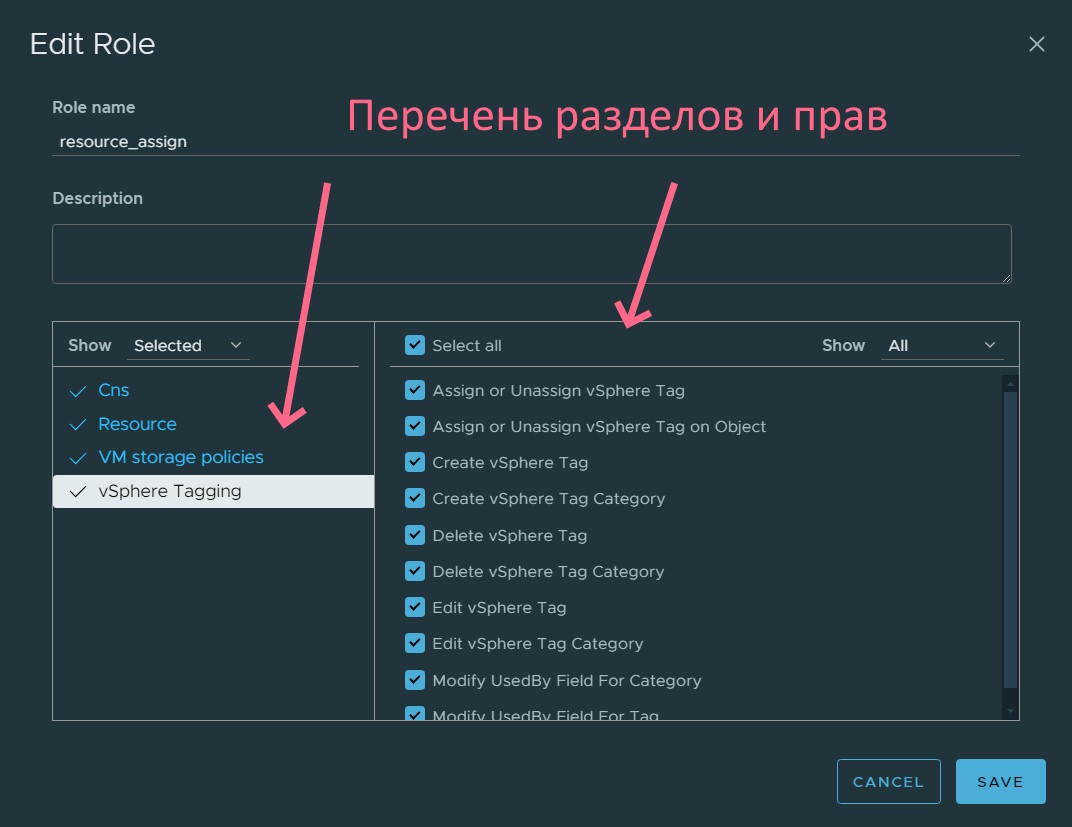The height and width of the screenshot is (827, 1072).
Task: Click the privileges list scrollbar thumb
Action: (x=1010, y=540)
